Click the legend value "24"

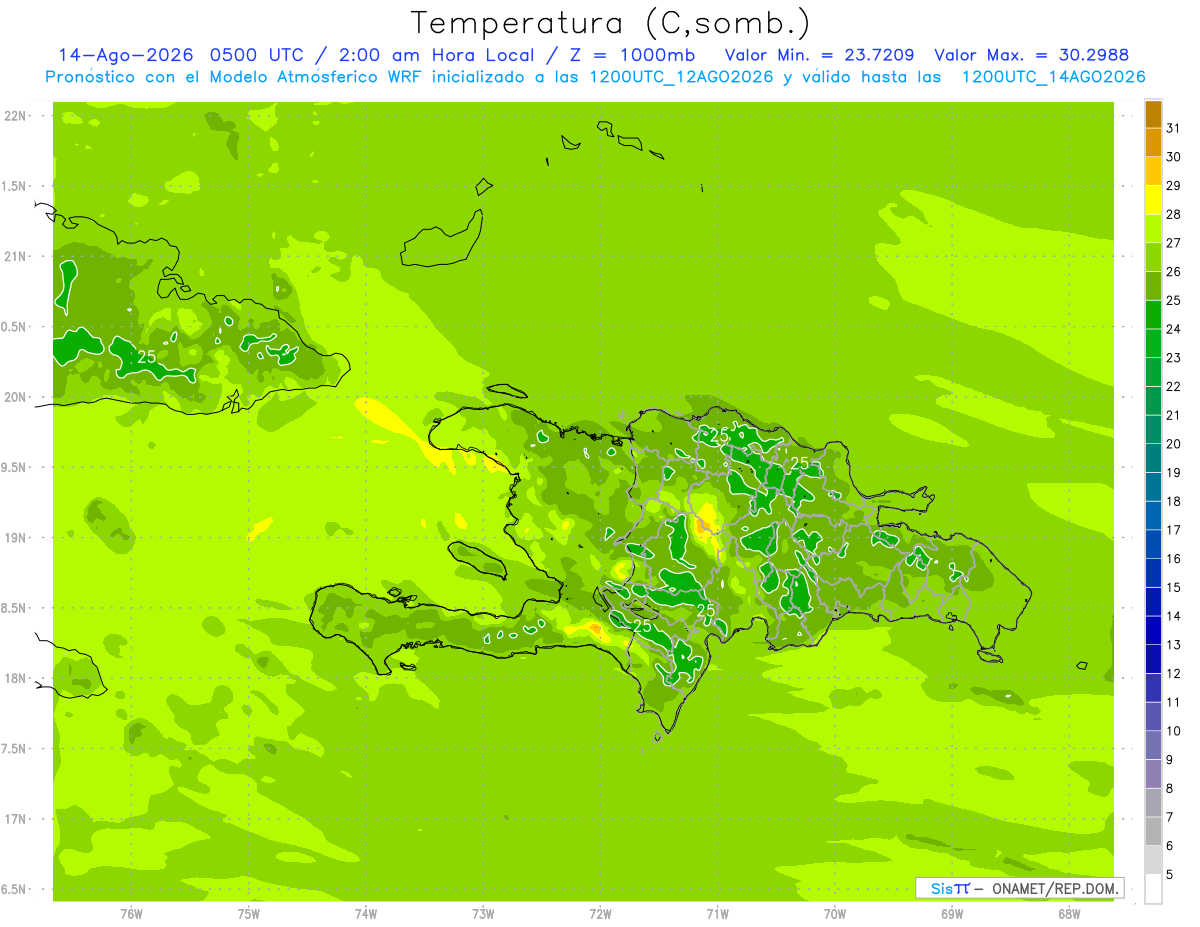[x=1174, y=329]
